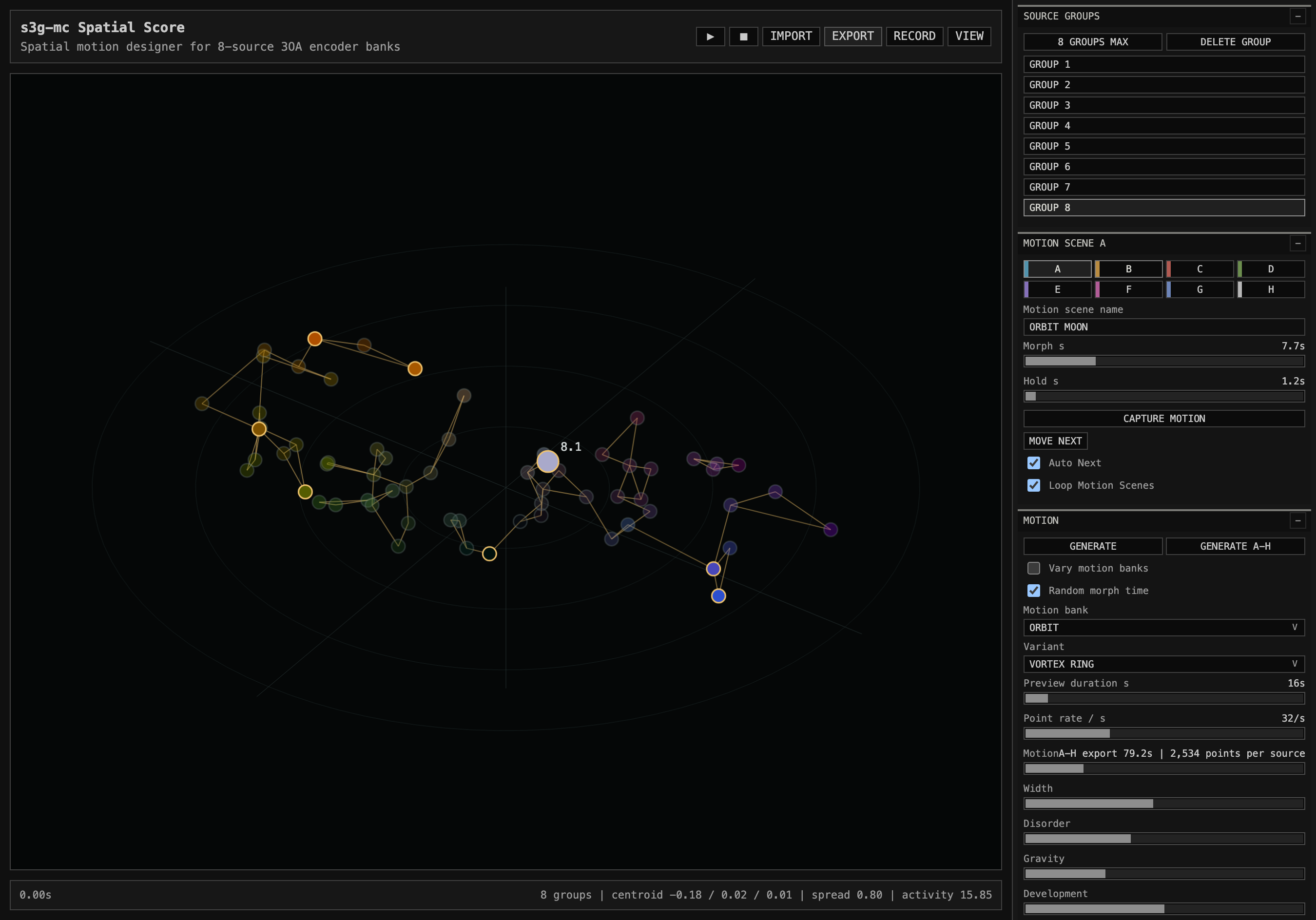Switch to motion scene F
The height and width of the screenshot is (920, 1316).
pyautogui.click(x=1128, y=289)
